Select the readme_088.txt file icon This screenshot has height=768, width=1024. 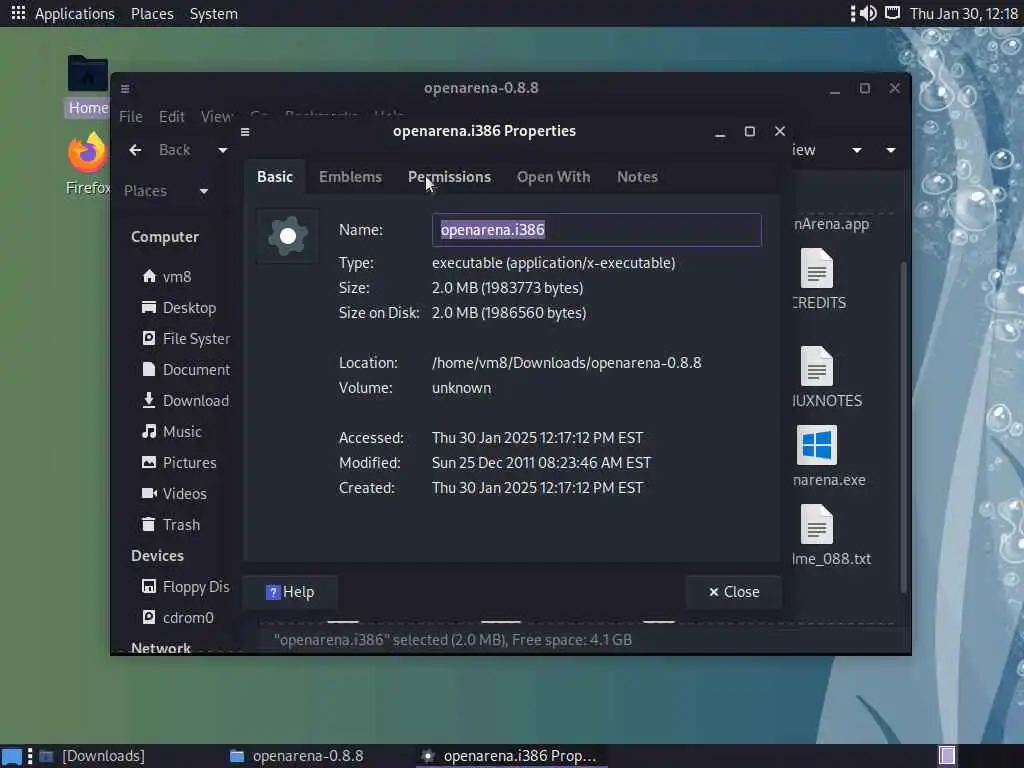point(816,524)
